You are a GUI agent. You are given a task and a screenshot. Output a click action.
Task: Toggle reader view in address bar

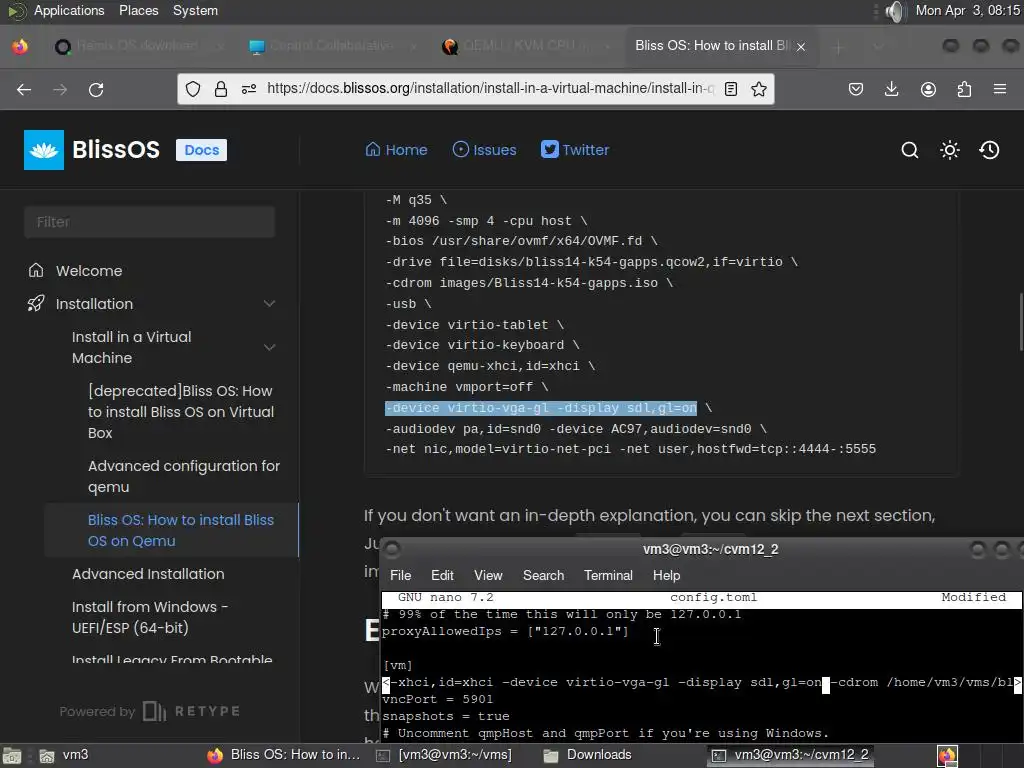[x=731, y=89]
